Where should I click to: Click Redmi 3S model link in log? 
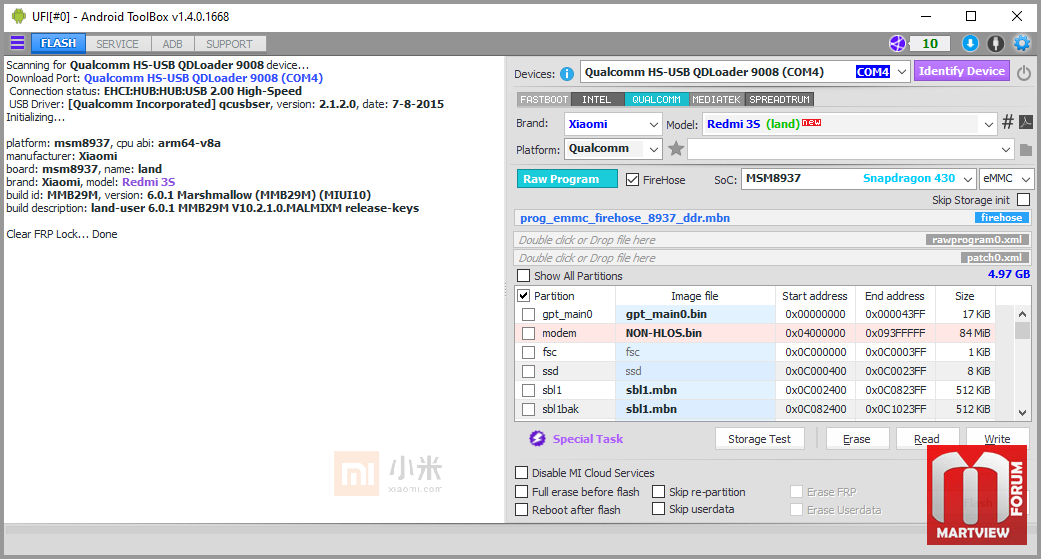pyautogui.click(x=149, y=182)
